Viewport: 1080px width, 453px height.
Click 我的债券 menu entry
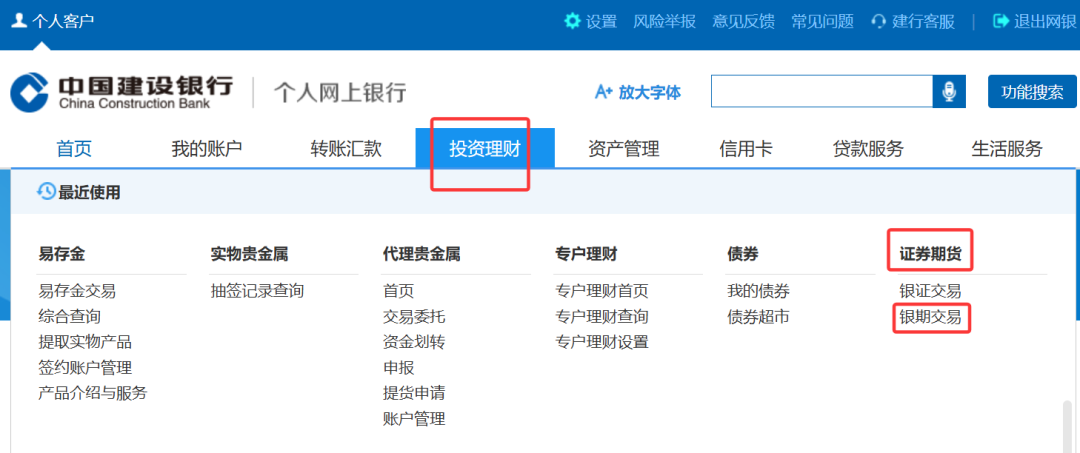point(758,291)
